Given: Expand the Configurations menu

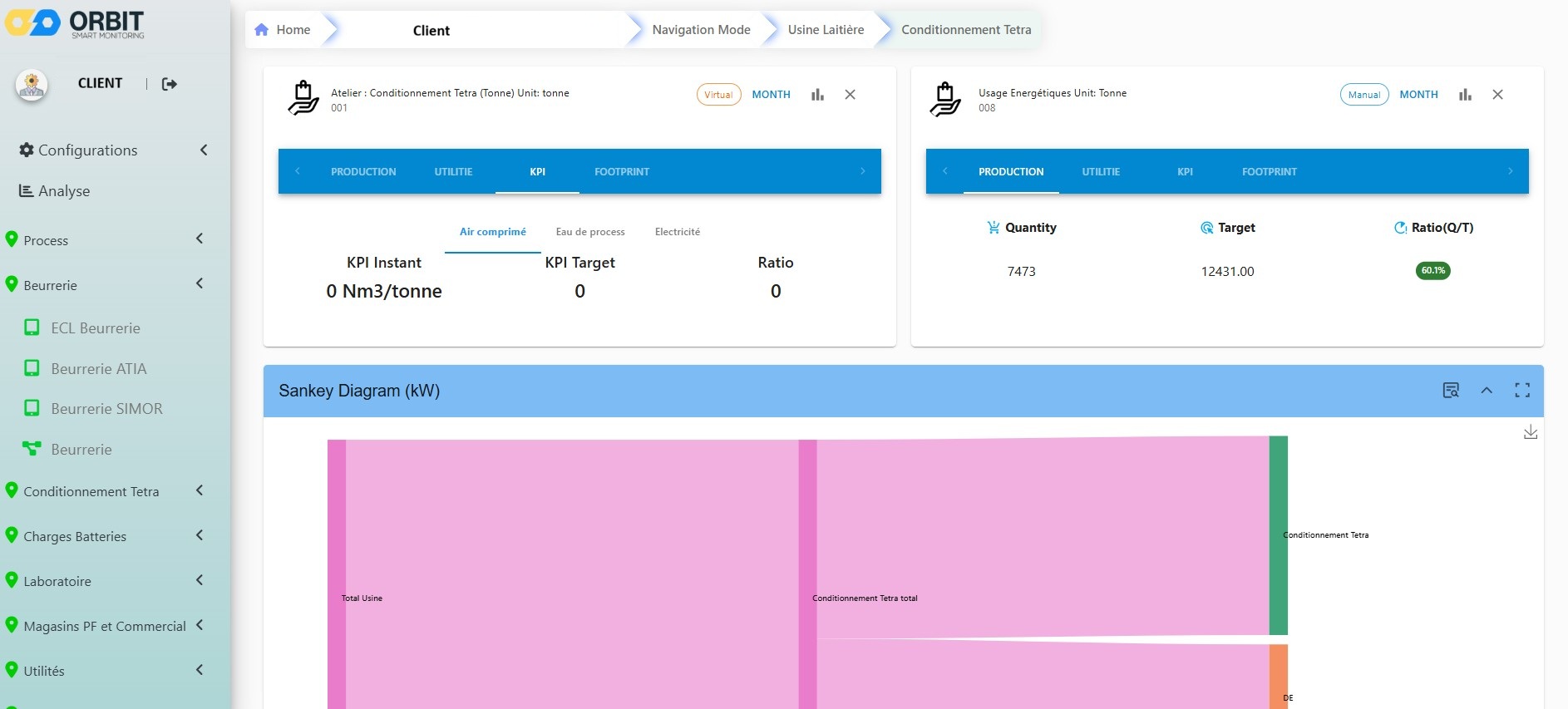Looking at the screenshot, I should (x=203, y=150).
